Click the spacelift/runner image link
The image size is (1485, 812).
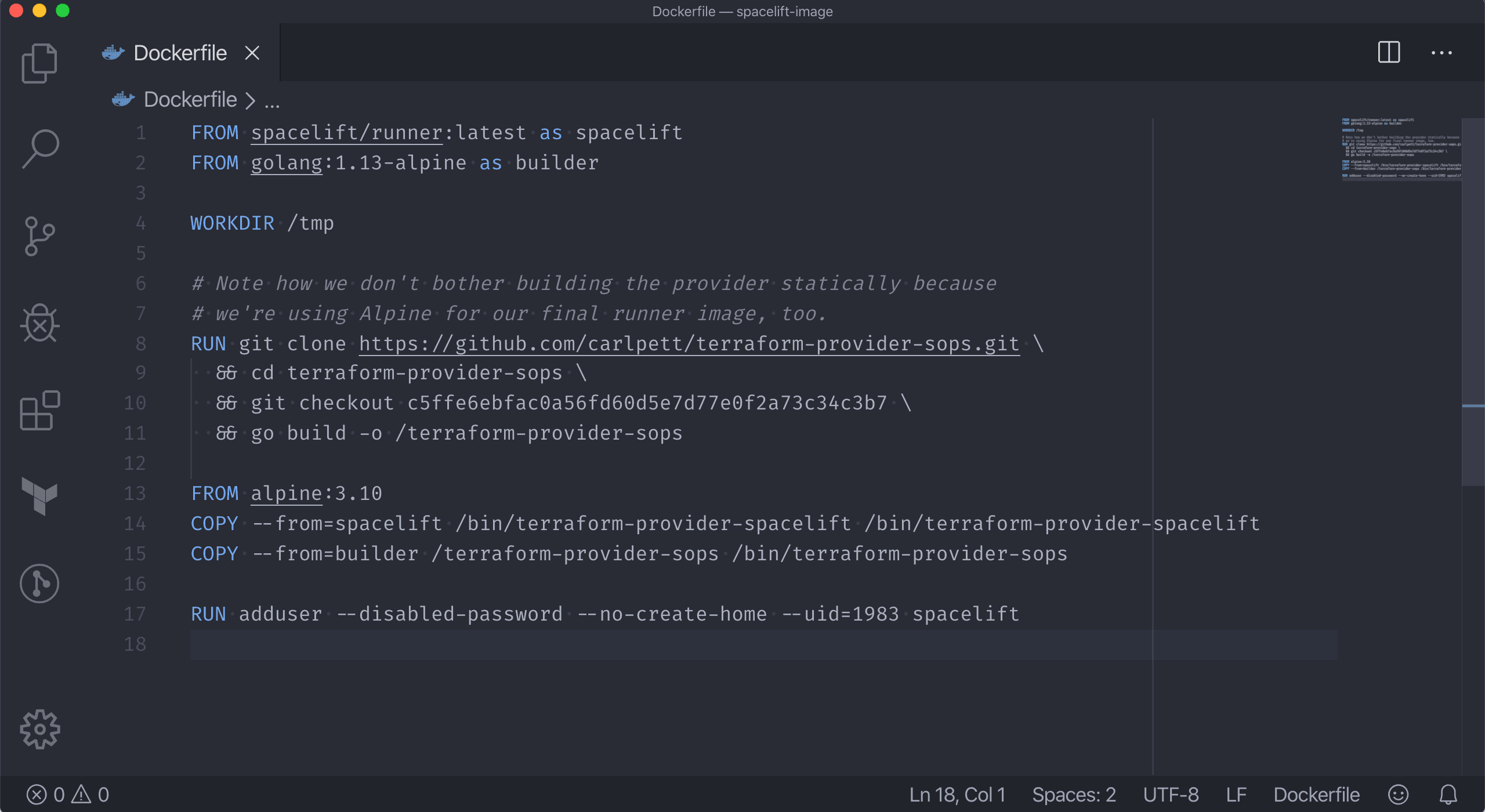[x=347, y=133]
